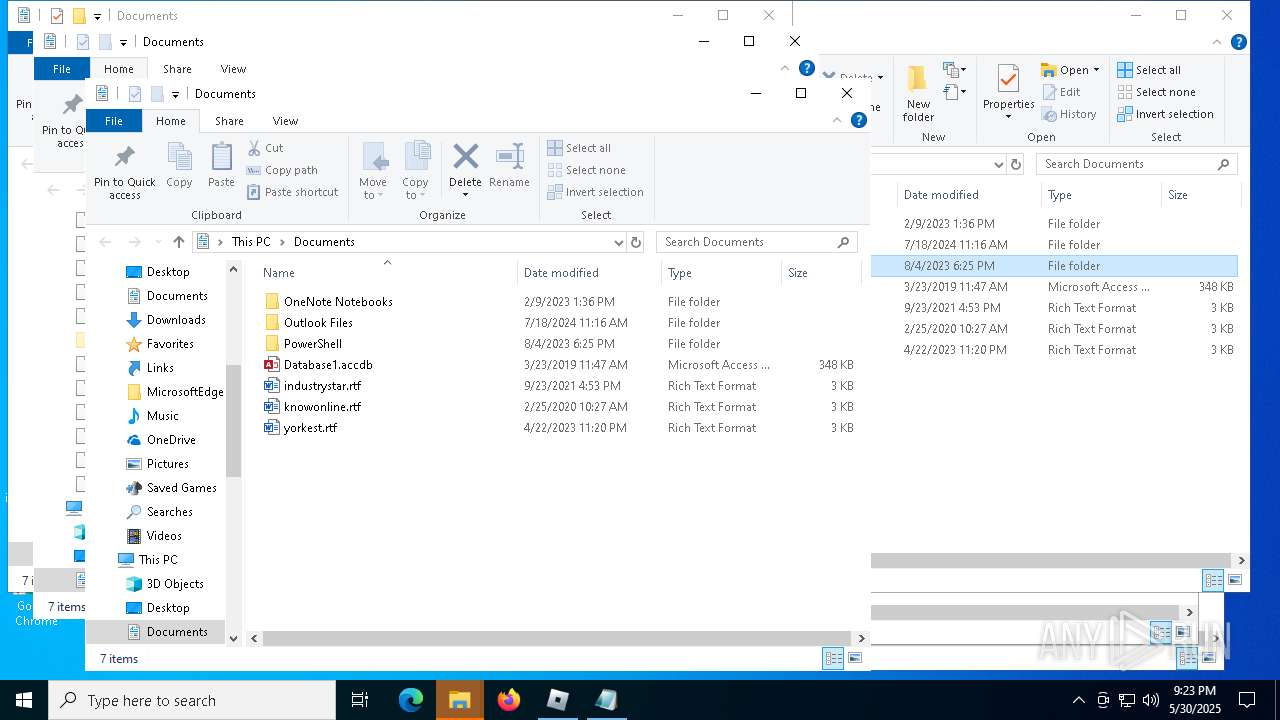Viewport: 1280px width, 720px height.
Task: Click the Properties icon in front window title bar
Action: coord(134,94)
